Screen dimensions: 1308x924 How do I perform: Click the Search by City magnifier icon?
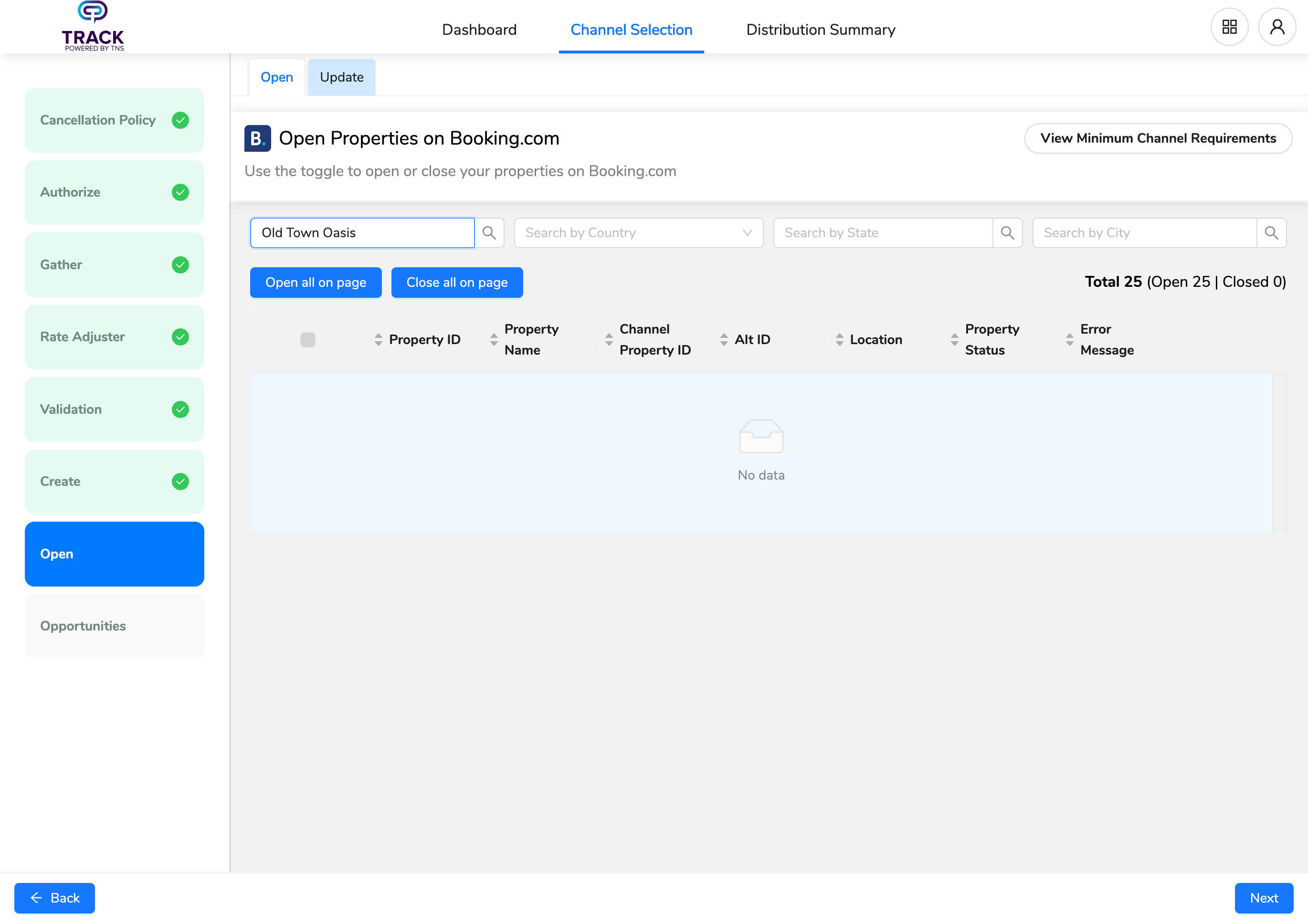[x=1272, y=232]
